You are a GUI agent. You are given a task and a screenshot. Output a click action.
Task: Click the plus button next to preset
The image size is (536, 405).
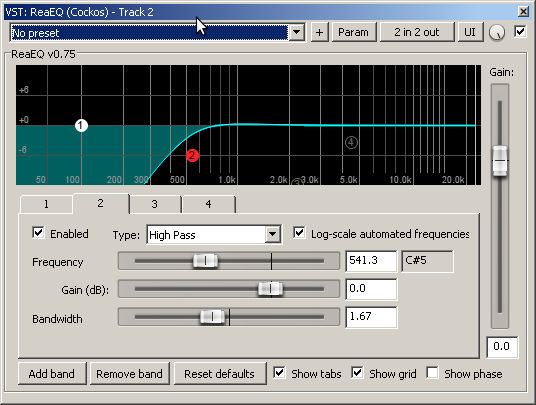point(319,32)
